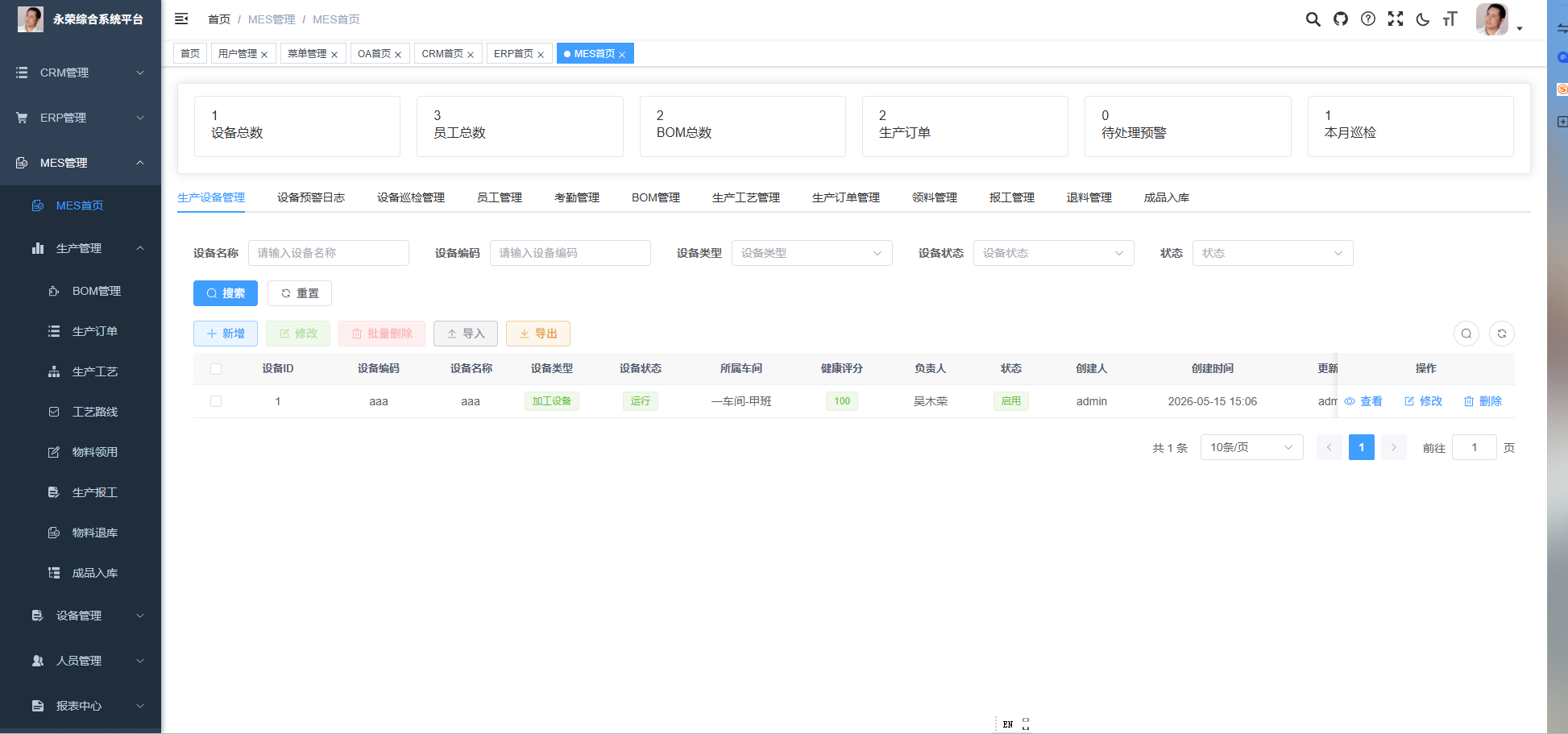The image size is (1568, 734).
Task: Expand the 报表中心 sidebar menu
Action: pos(81,706)
